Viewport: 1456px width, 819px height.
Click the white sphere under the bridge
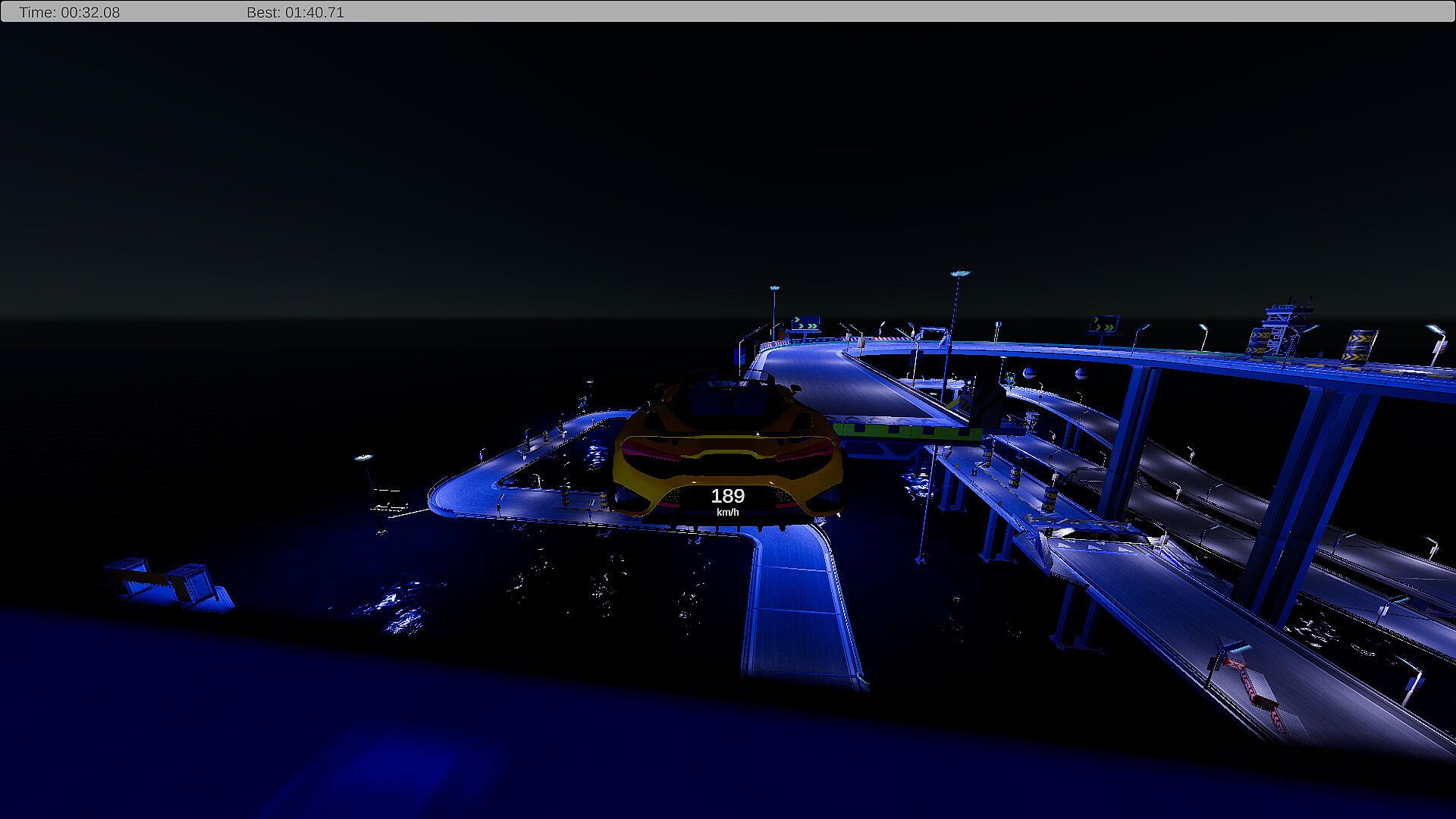(x=1030, y=372)
